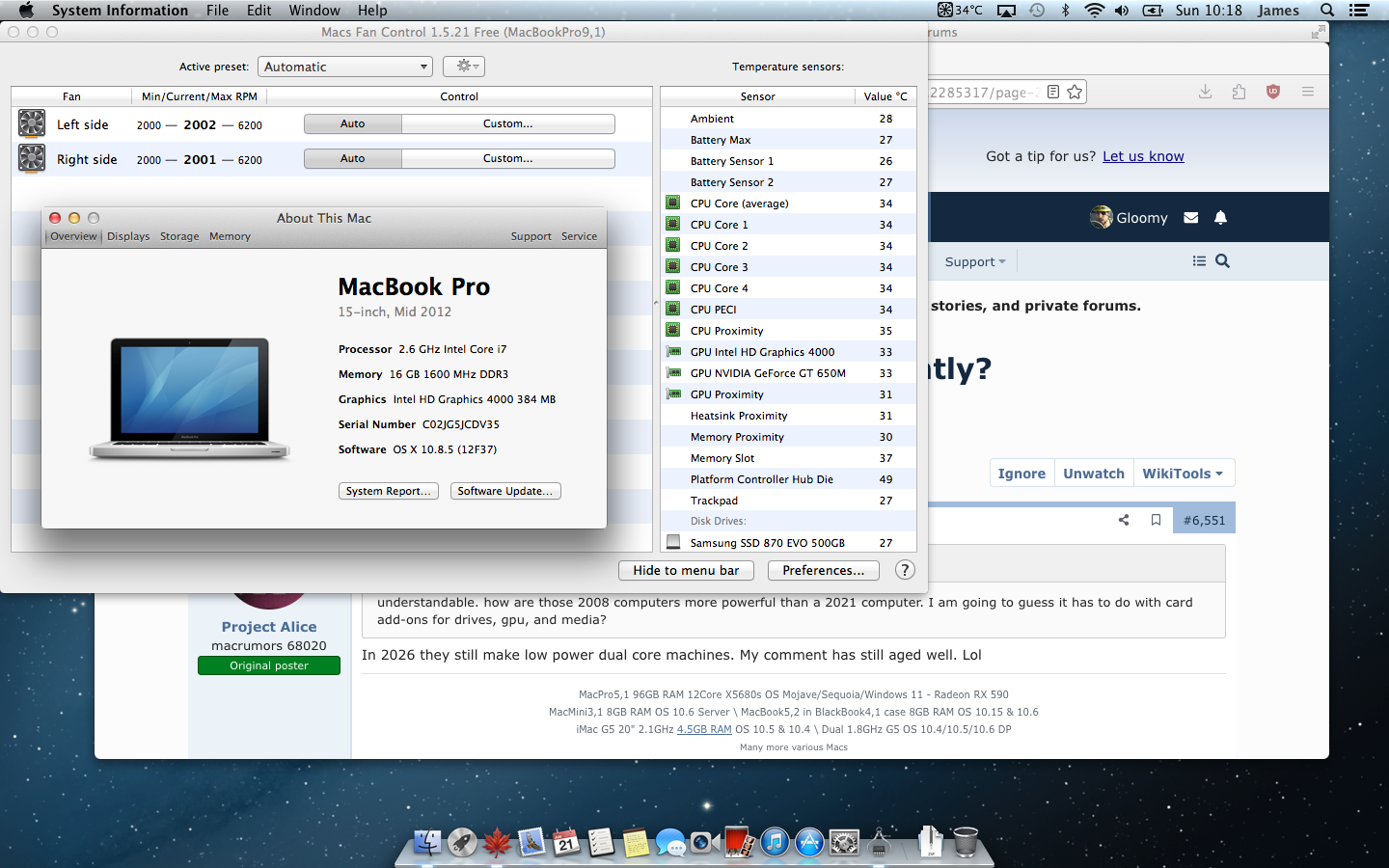The width and height of the screenshot is (1389, 868).
Task: Open the Edit menu
Action: click(259, 10)
